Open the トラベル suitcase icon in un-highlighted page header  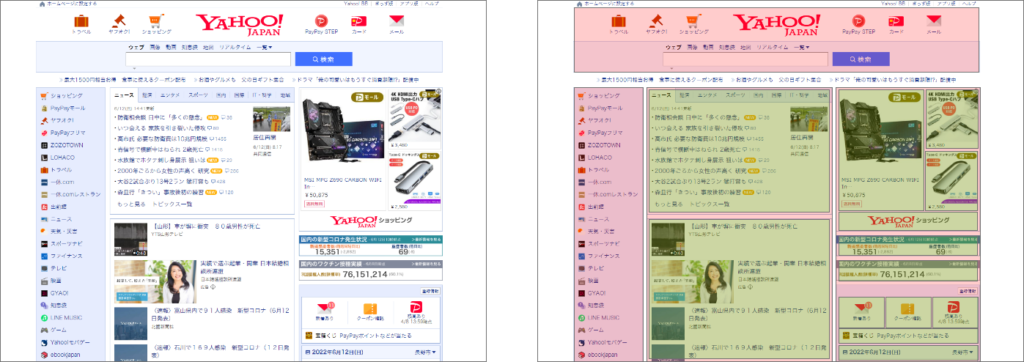(x=82, y=21)
